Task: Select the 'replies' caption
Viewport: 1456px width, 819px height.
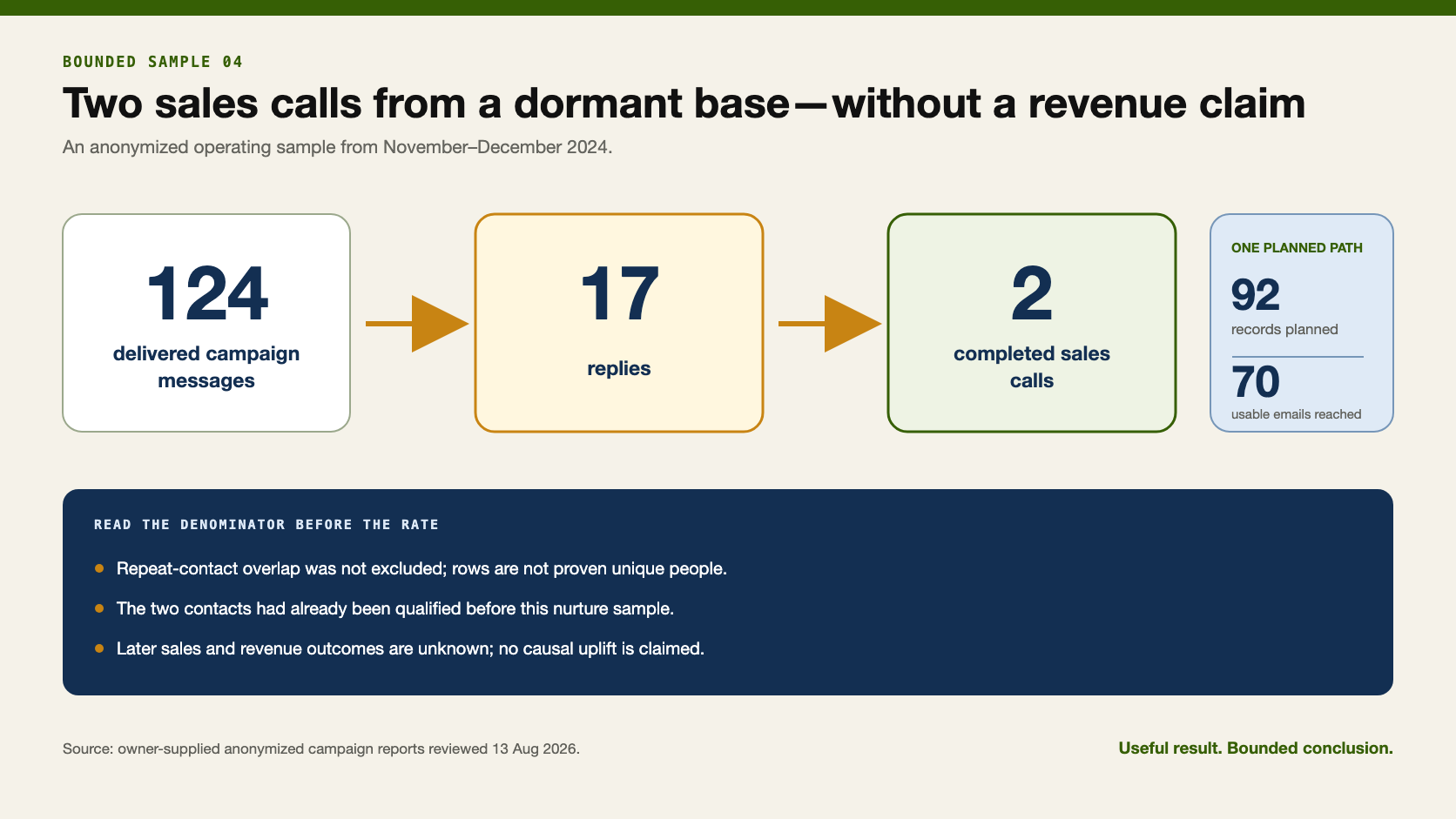Action: [x=619, y=368]
